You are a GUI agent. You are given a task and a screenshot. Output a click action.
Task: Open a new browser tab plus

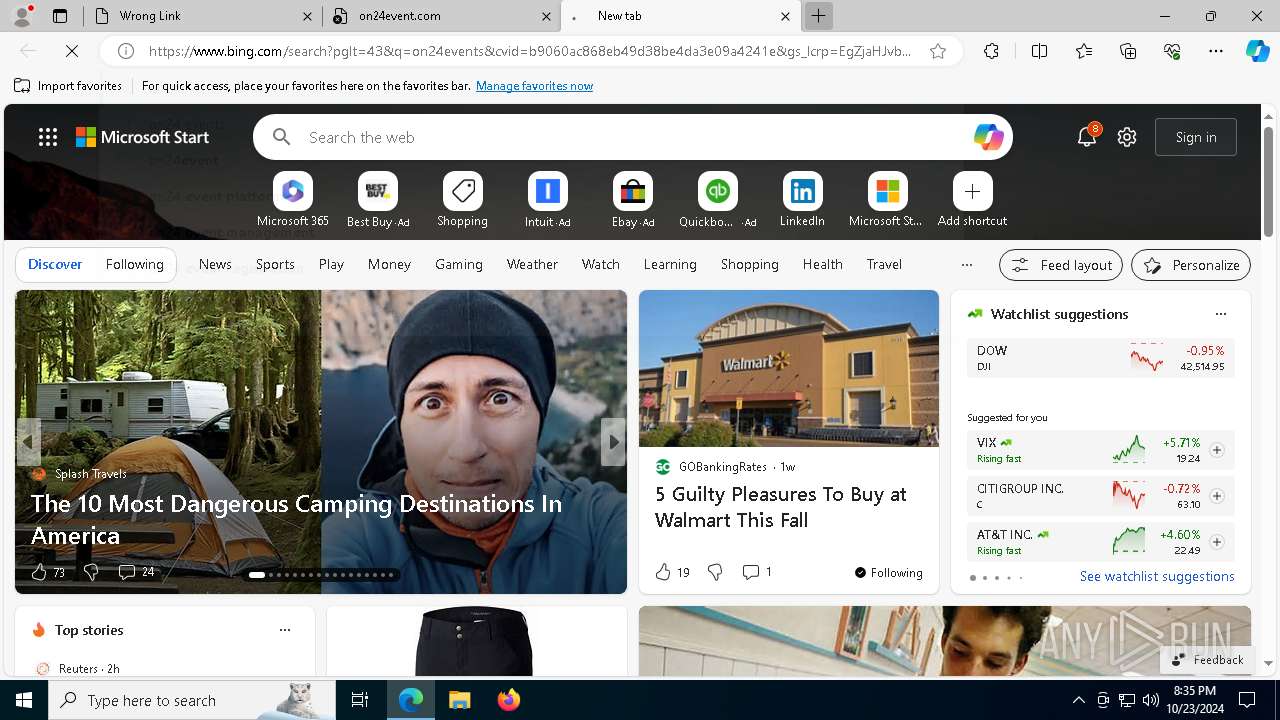pos(818,16)
